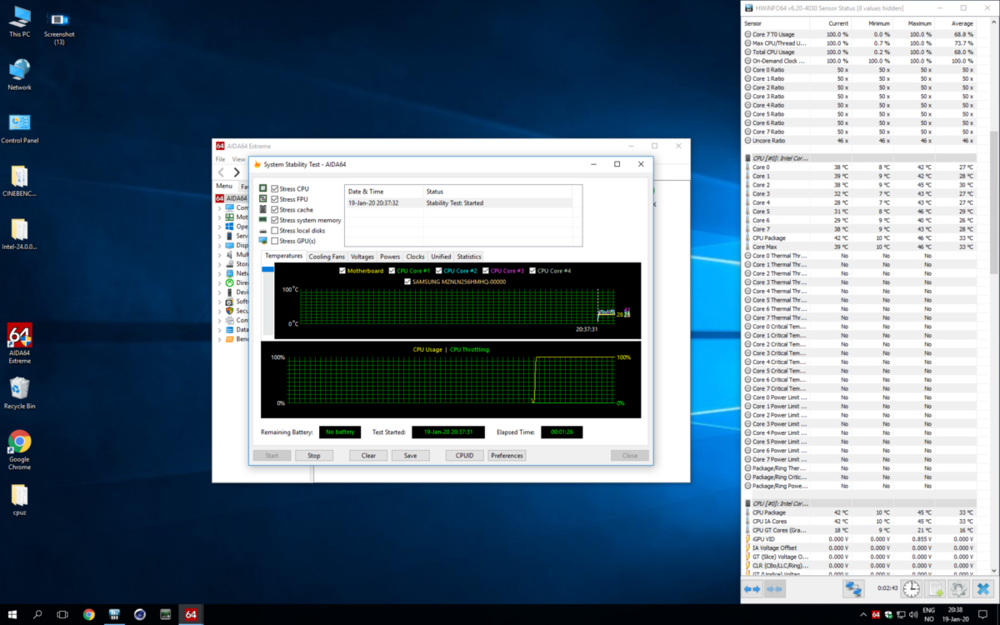Expand the Ope... tree node in AIDA64
Viewport: 1000px width, 625px height.
[x=220, y=226]
